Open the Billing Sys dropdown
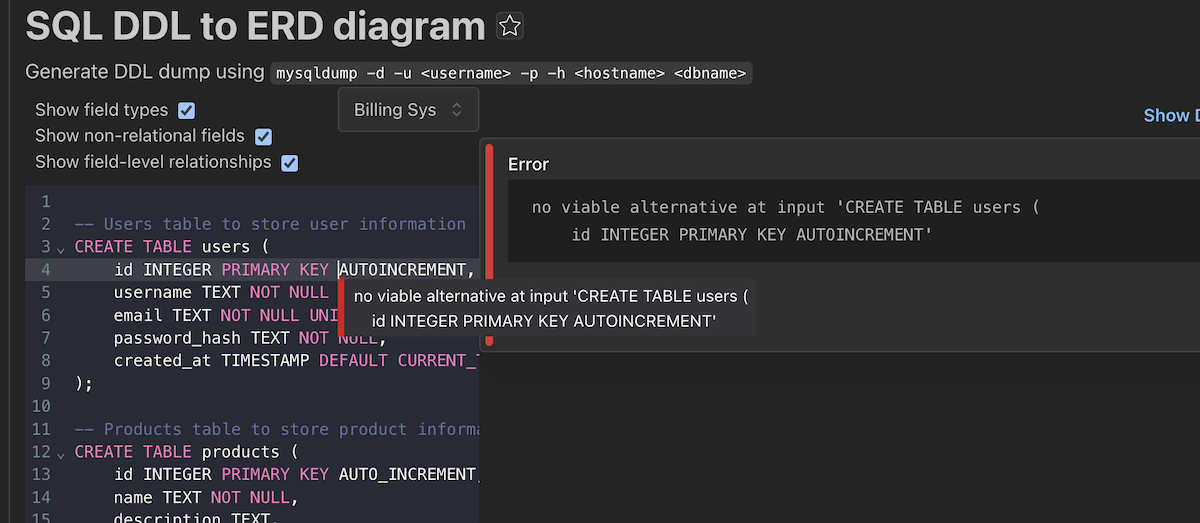1200x523 pixels. 408,110
